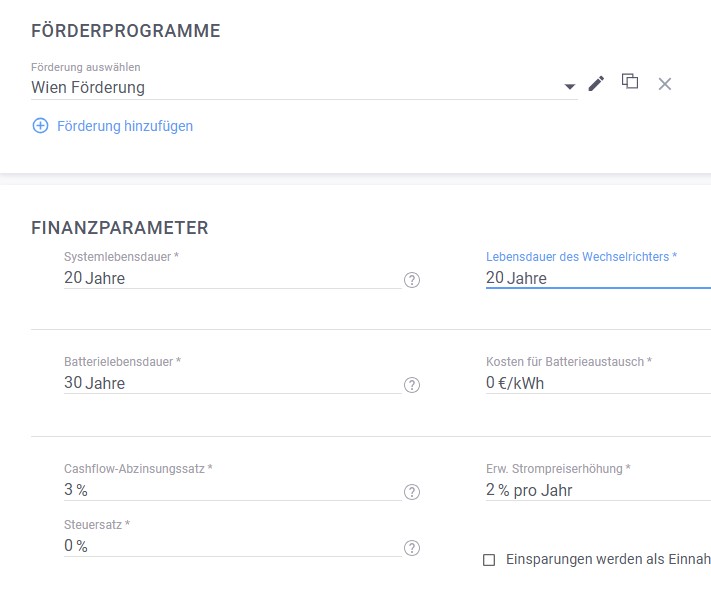Click the Förderung hinzufügen link
Screen dimensions: 711x600
coord(125,126)
